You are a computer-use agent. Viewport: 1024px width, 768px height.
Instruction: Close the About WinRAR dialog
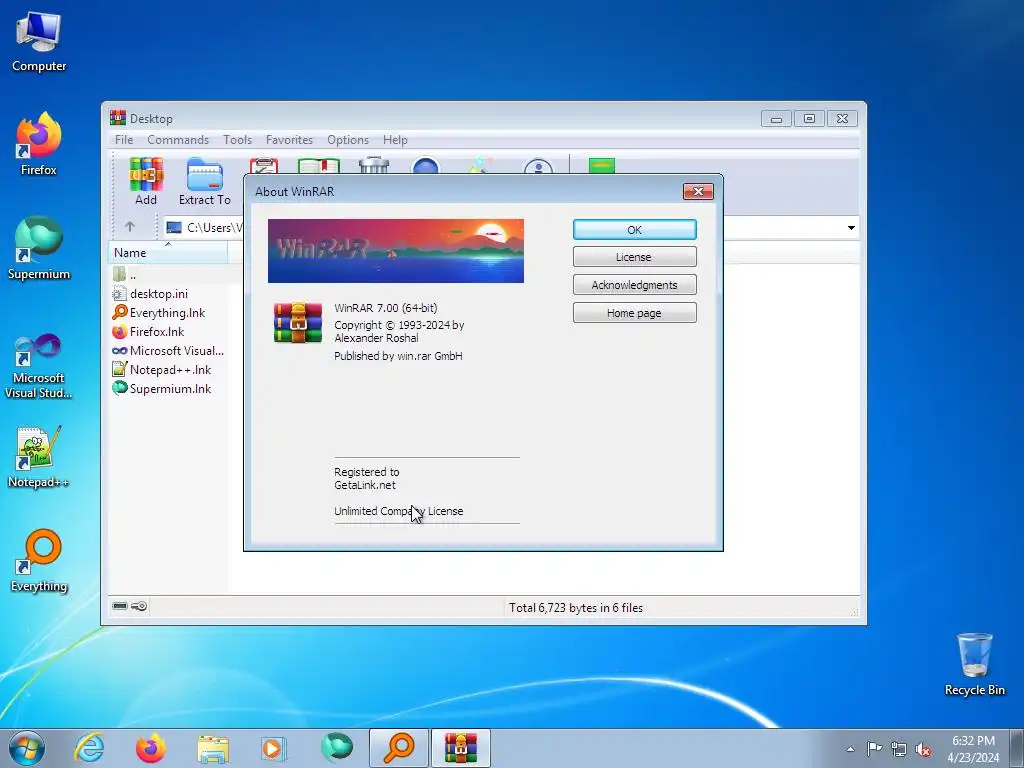click(x=698, y=191)
